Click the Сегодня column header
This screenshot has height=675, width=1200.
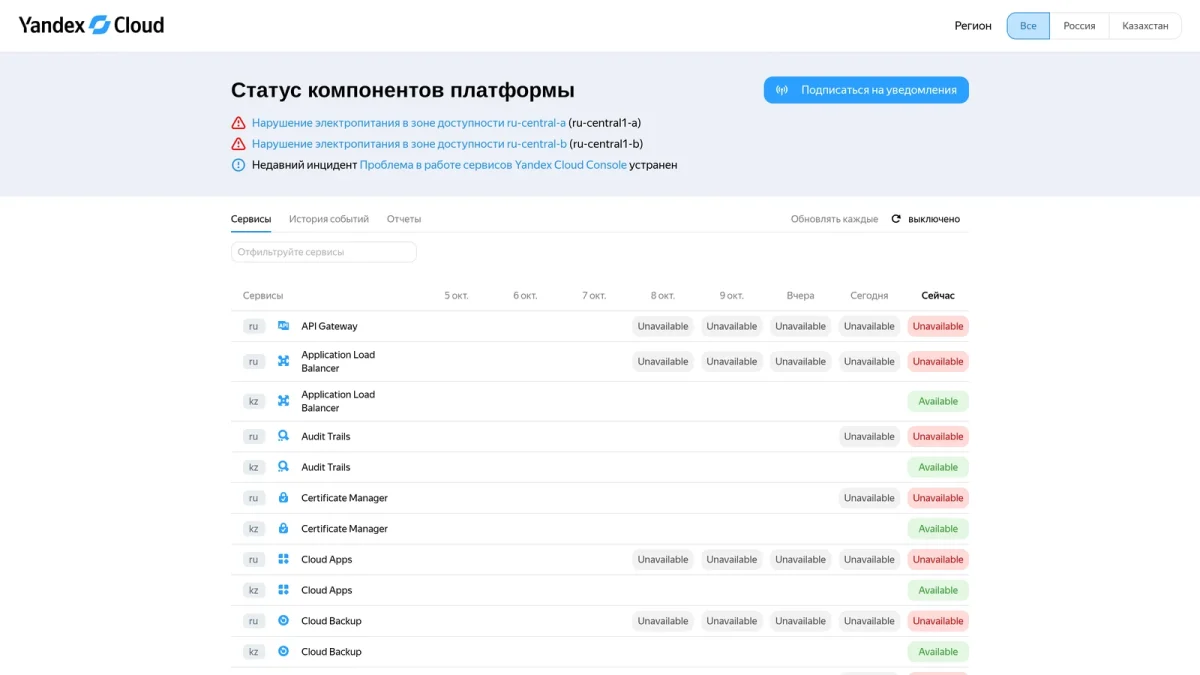(869, 295)
